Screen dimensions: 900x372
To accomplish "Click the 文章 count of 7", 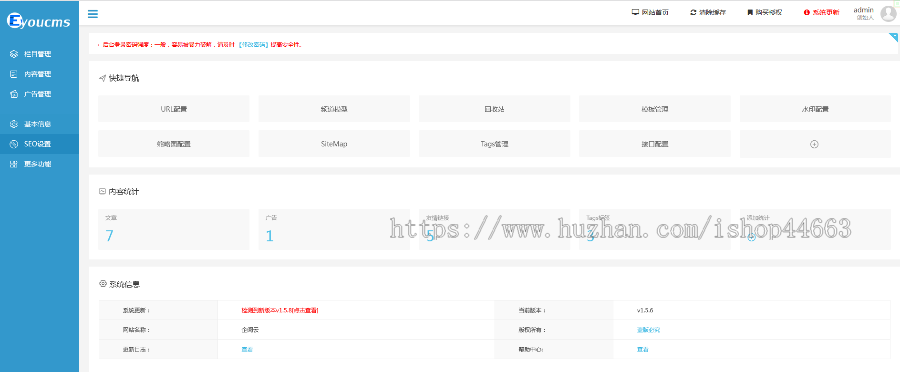I will [x=110, y=235].
